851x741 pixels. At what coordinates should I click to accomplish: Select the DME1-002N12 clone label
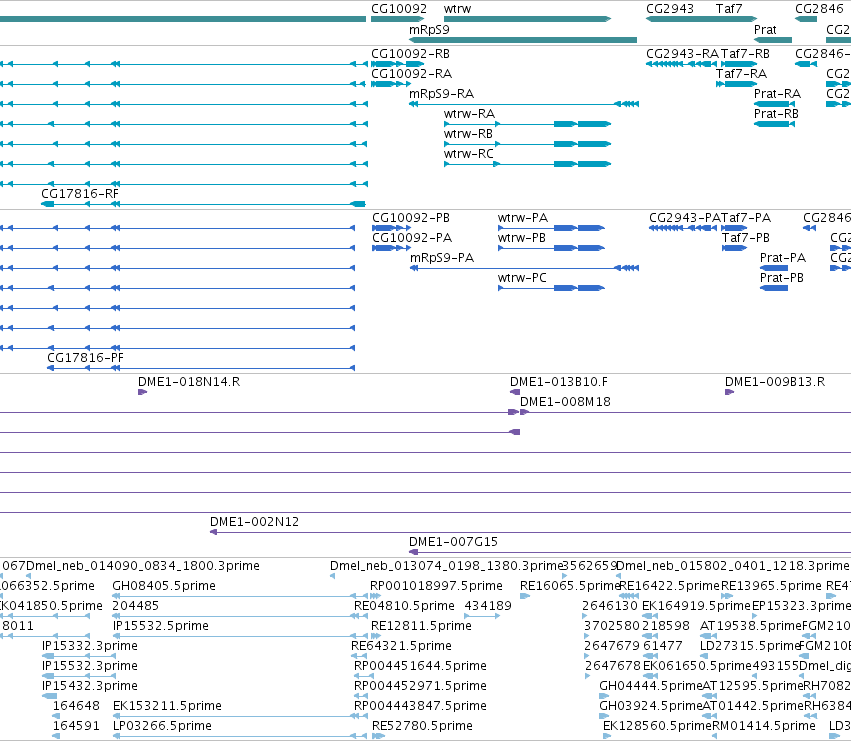(255, 522)
